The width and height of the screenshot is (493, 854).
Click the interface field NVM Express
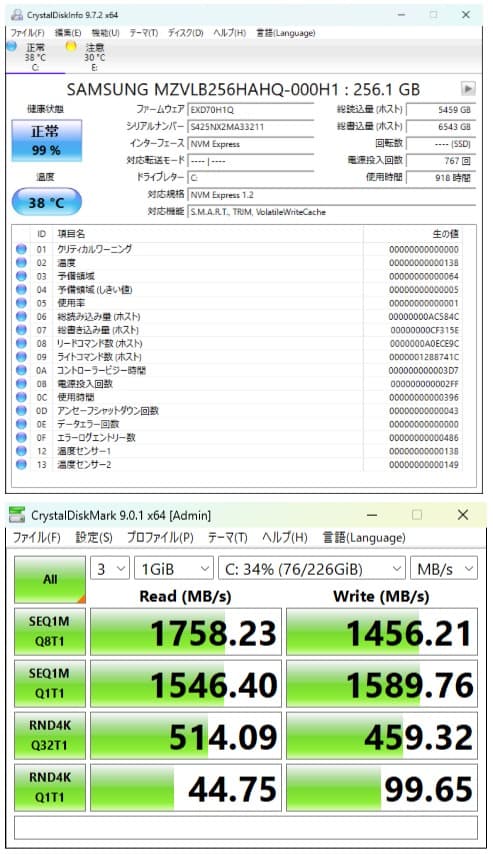pyautogui.click(x=251, y=144)
